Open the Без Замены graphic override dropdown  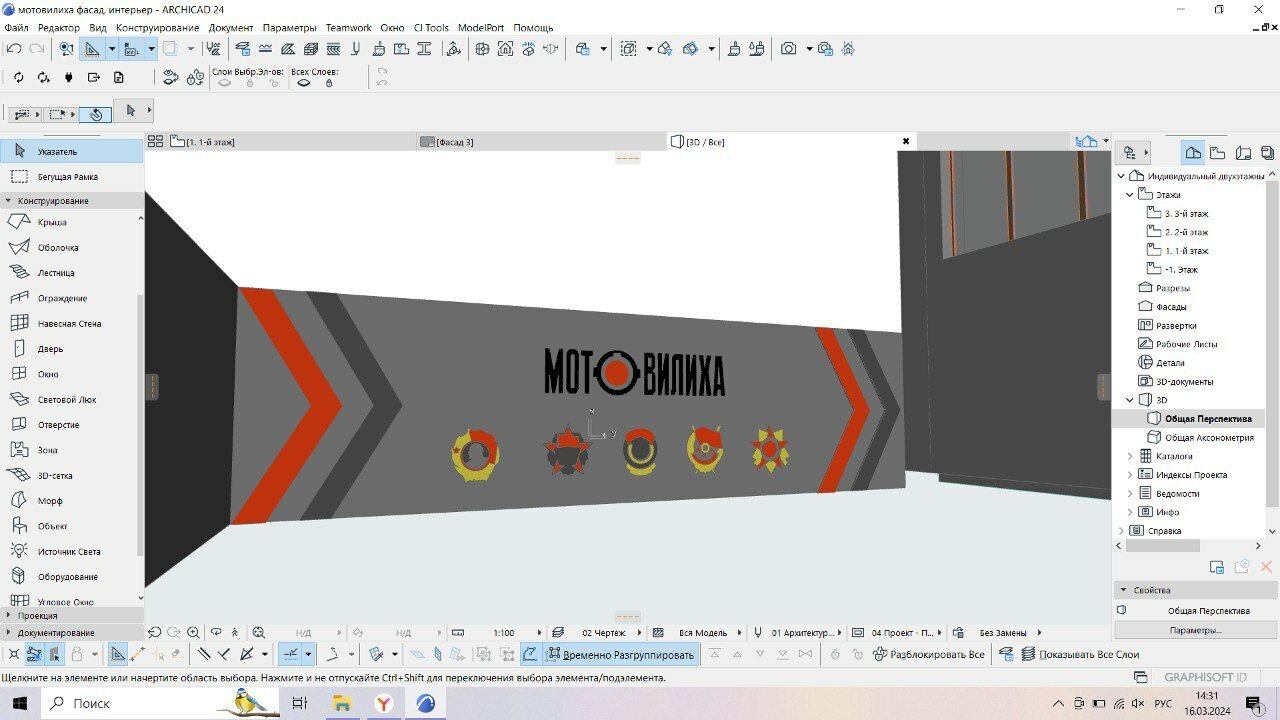click(998, 633)
